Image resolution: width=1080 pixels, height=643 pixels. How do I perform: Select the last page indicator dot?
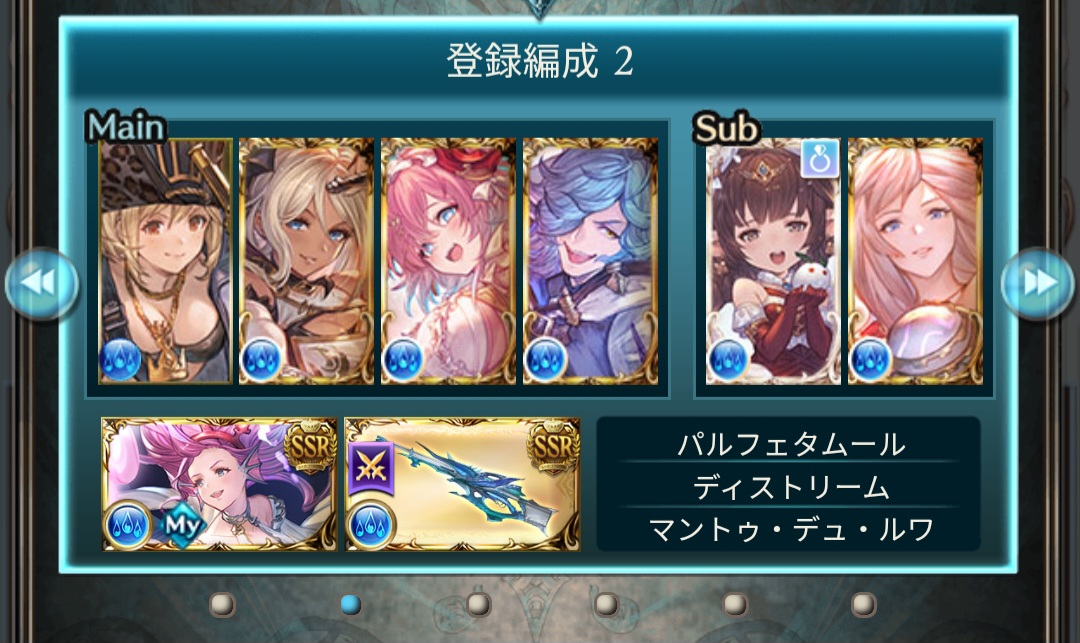(863, 604)
